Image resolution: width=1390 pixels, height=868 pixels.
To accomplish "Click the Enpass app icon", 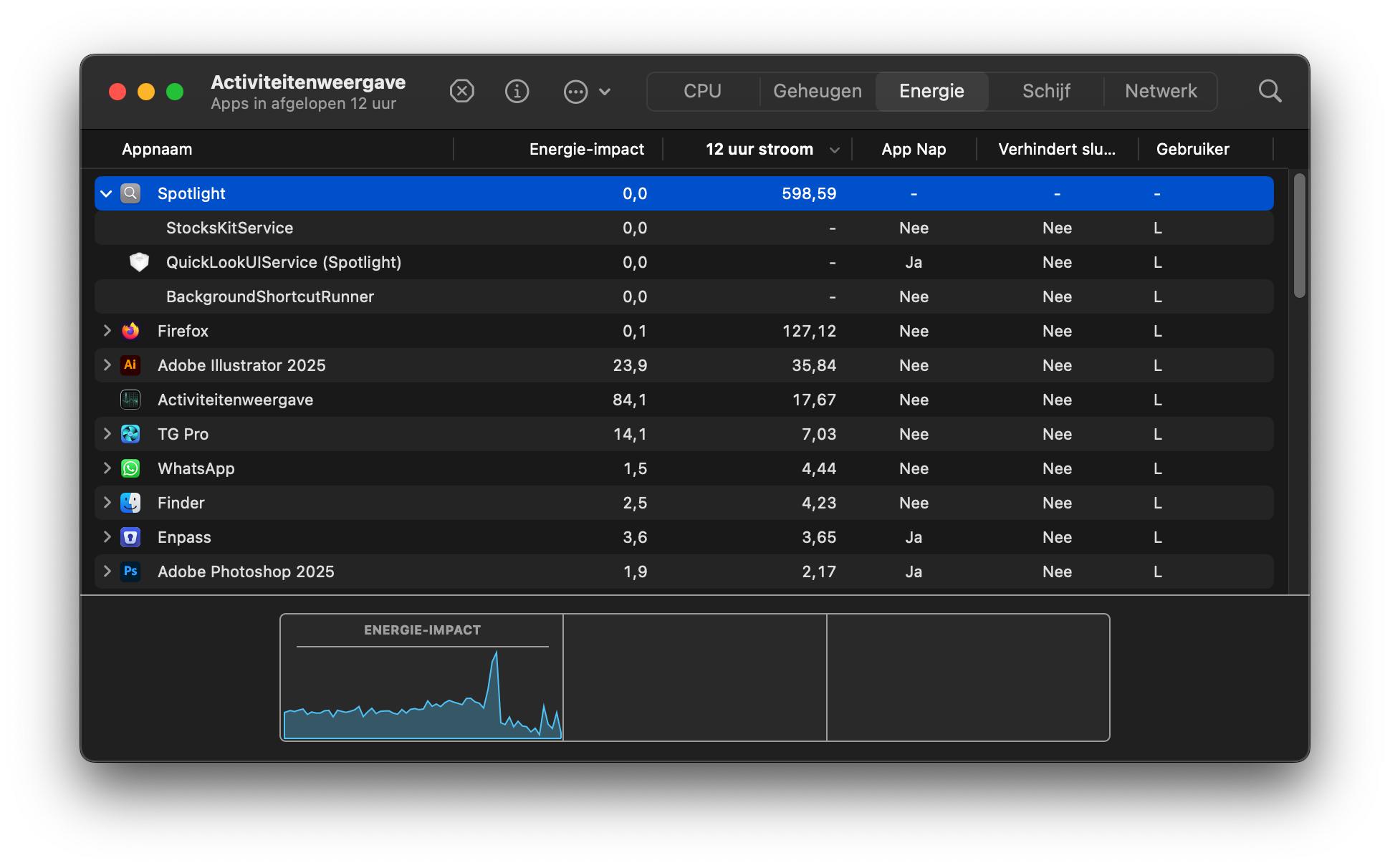I will coord(130,537).
